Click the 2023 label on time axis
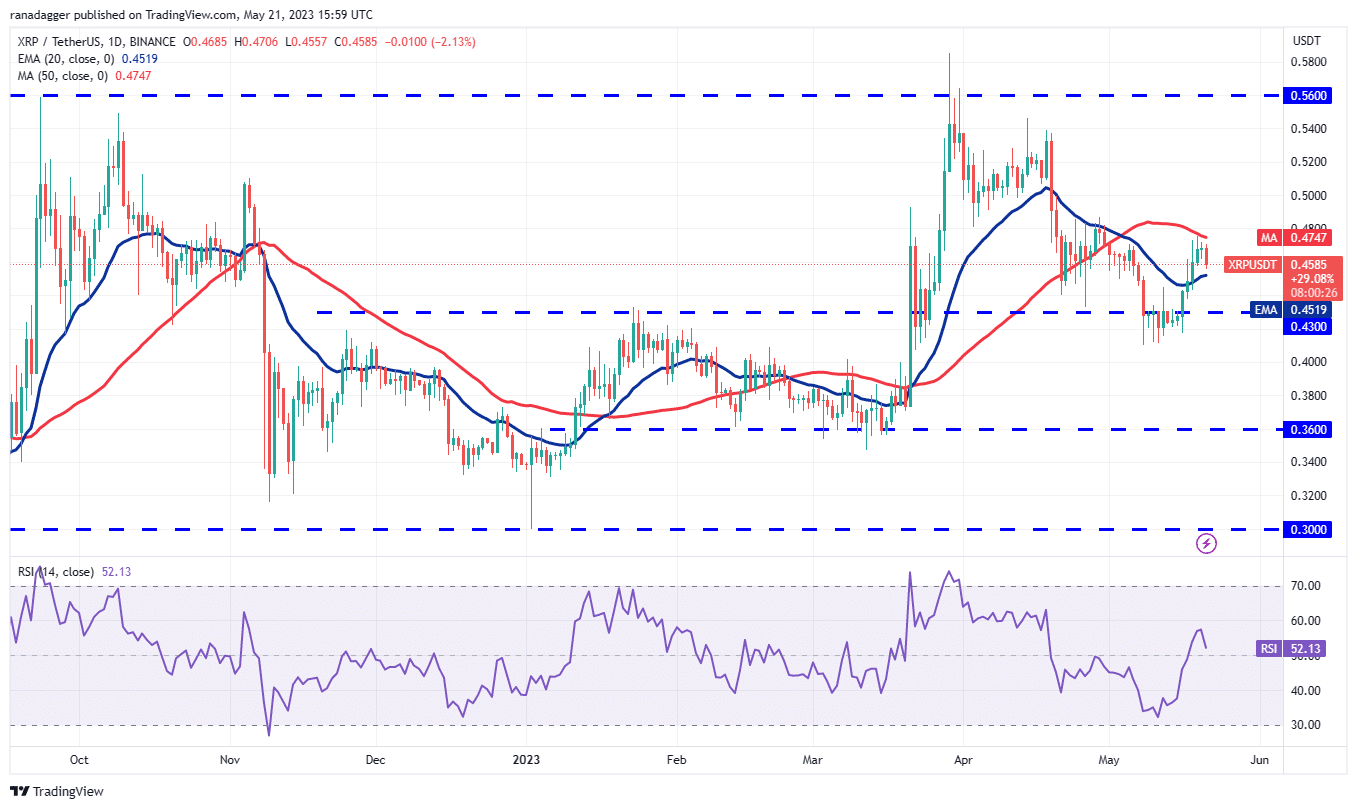This screenshot has width=1357, height=809. (526, 760)
